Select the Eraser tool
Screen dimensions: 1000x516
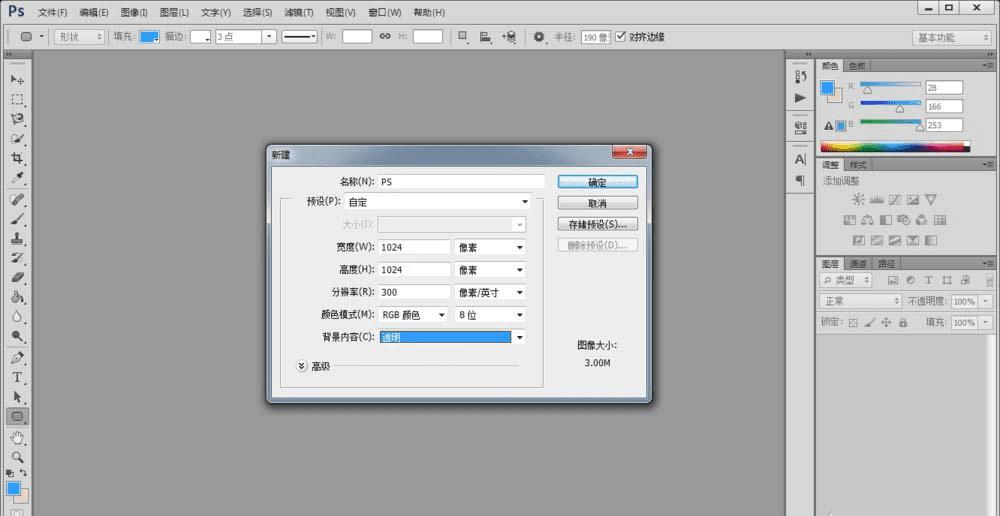[17, 277]
